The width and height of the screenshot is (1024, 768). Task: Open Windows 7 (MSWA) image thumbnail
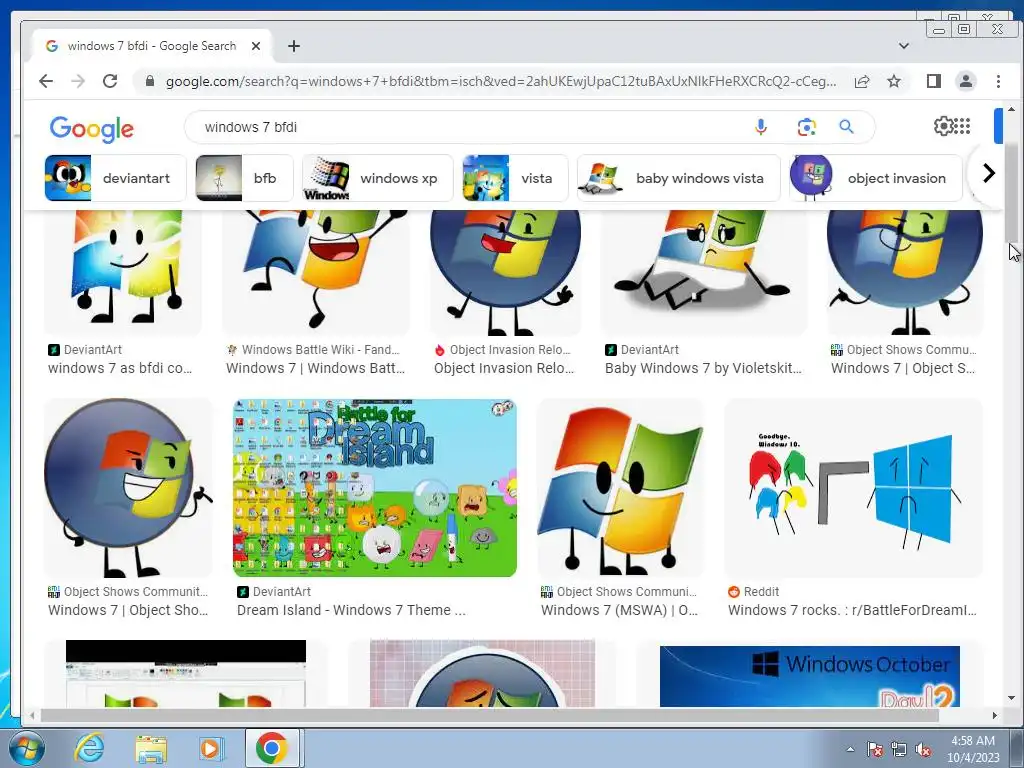tap(620, 488)
